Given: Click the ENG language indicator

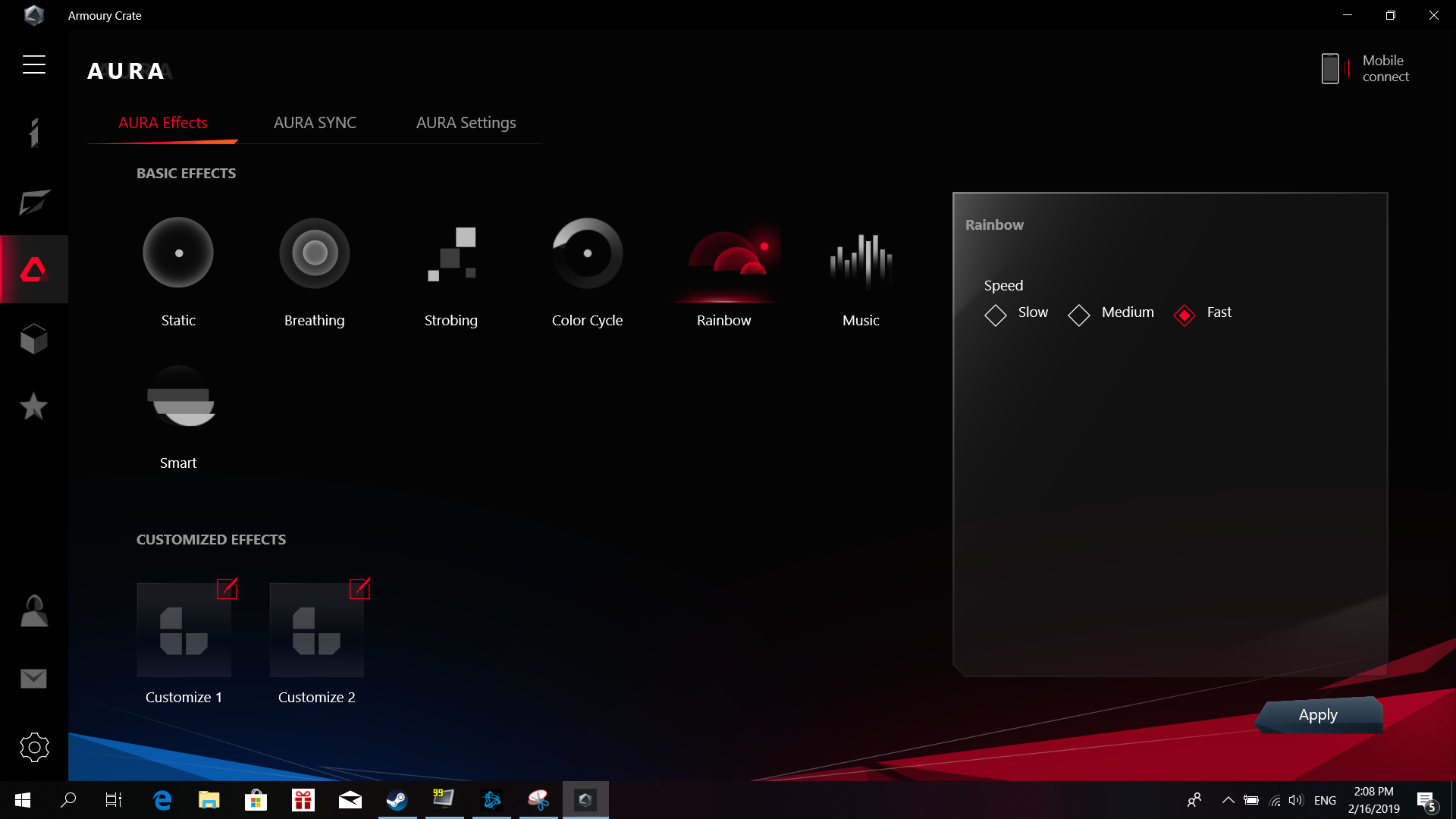Looking at the screenshot, I should click(x=1325, y=800).
